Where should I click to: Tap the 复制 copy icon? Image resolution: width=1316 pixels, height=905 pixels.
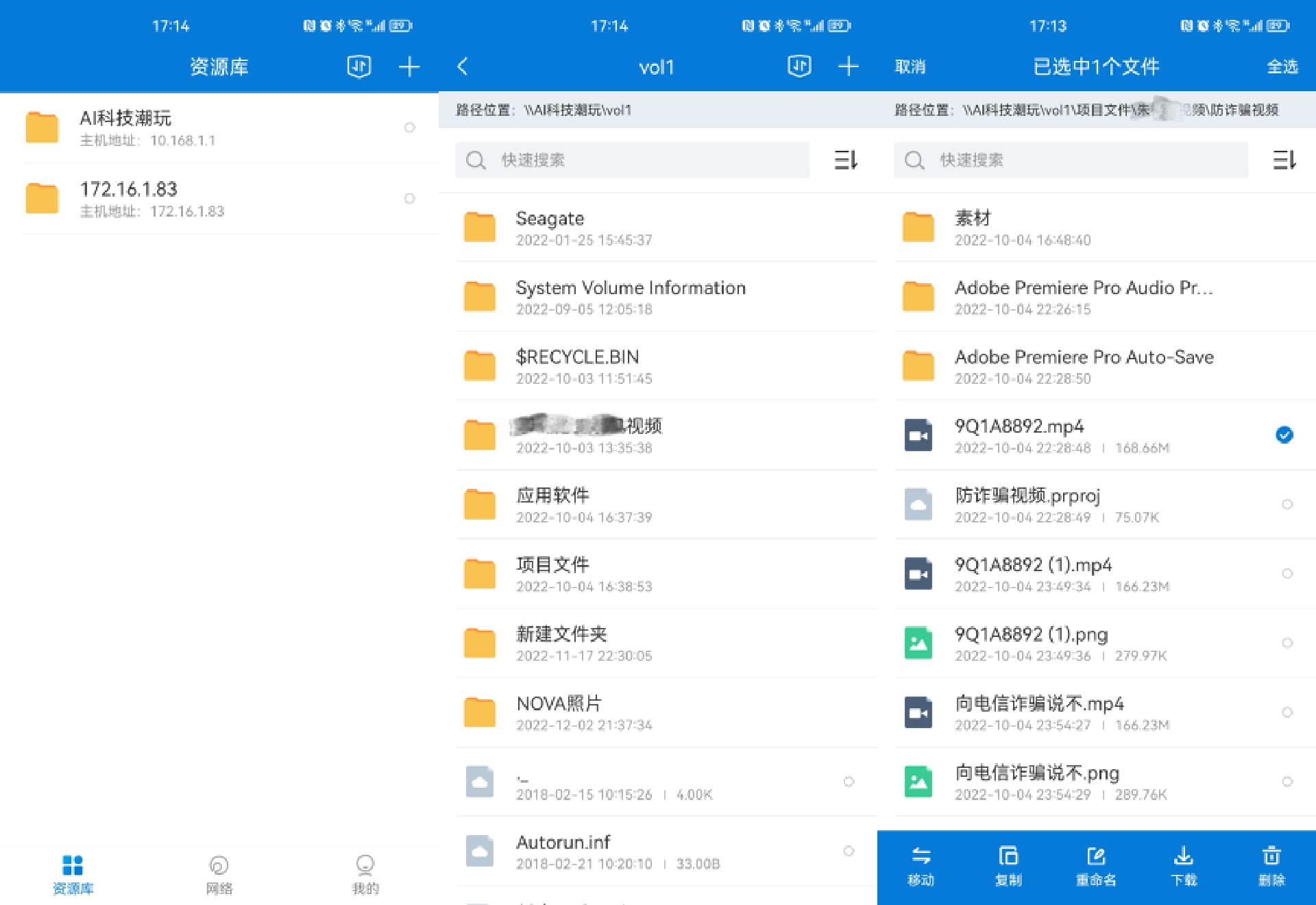pyautogui.click(x=1008, y=856)
